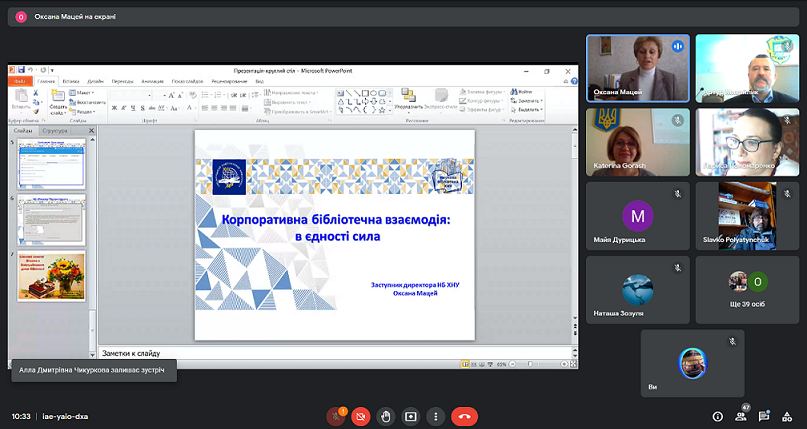
Task: Click the Файл tab in PowerPoint
Action: pyautogui.click(x=20, y=81)
